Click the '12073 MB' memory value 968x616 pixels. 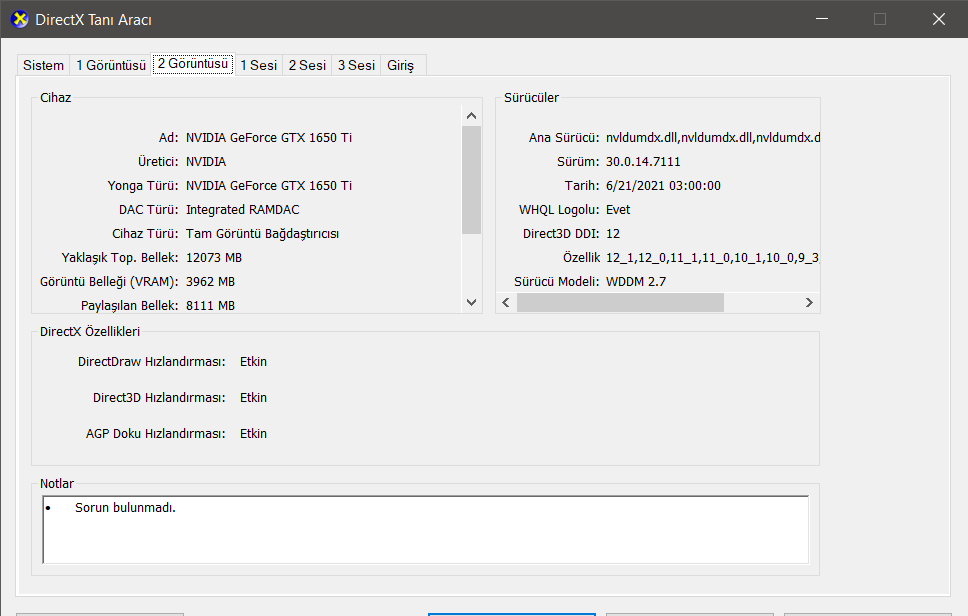click(x=214, y=258)
